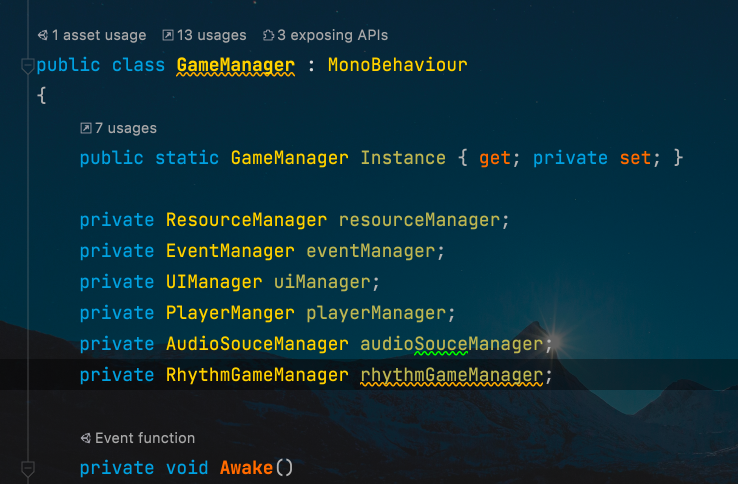This screenshot has height=484, width=738.
Task: Click the Unity icon beside 1 asset usage
Action: [43, 35]
